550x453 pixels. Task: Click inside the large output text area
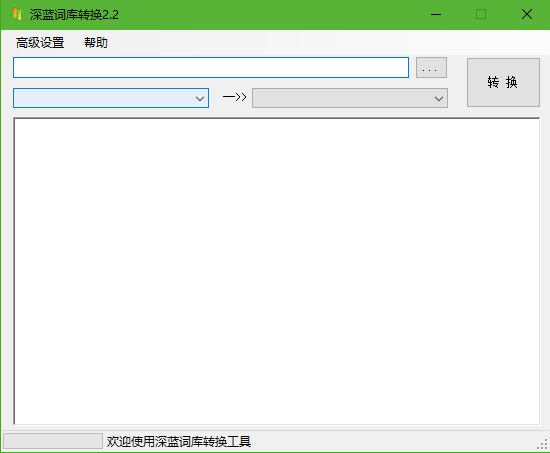click(276, 271)
